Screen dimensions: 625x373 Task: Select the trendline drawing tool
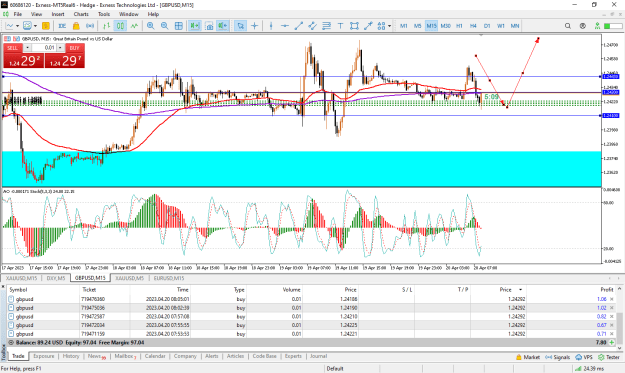tap(298, 26)
